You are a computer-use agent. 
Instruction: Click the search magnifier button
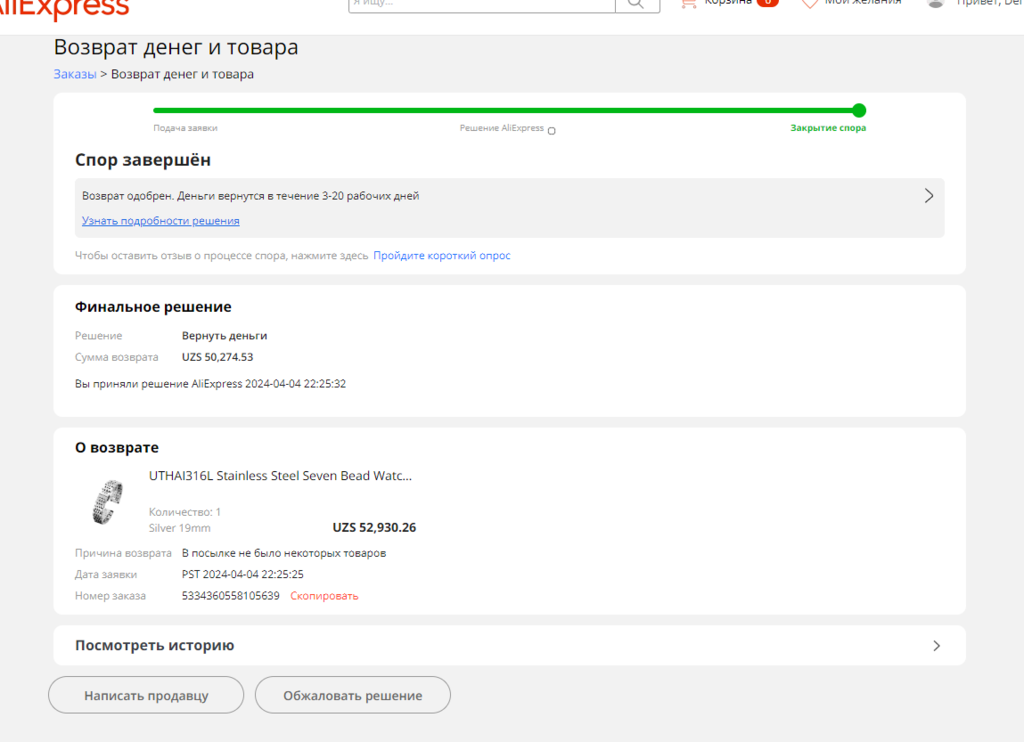pyautogui.click(x=637, y=4)
